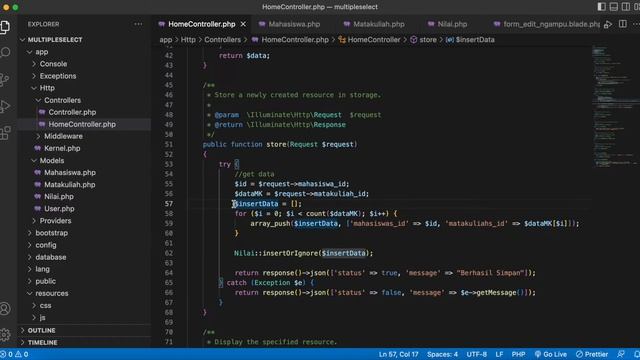The width and height of the screenshot is (640, 360).
Task: Open Matakuliah.php in the Models folder
Action: click(x=70, y=184)
